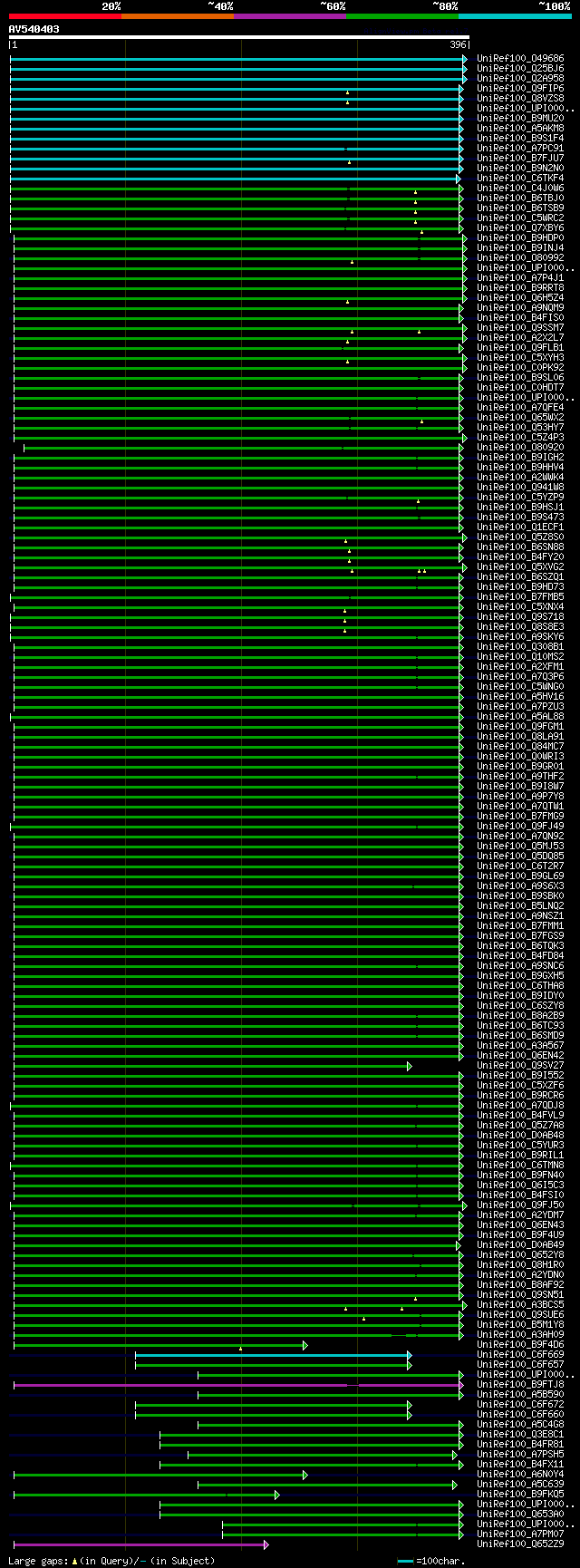The height and width of the screenshot is (1568, 580).
Task: Open the UniRef100_Q9FIP6 hit entry
Action: pos(520,89)
